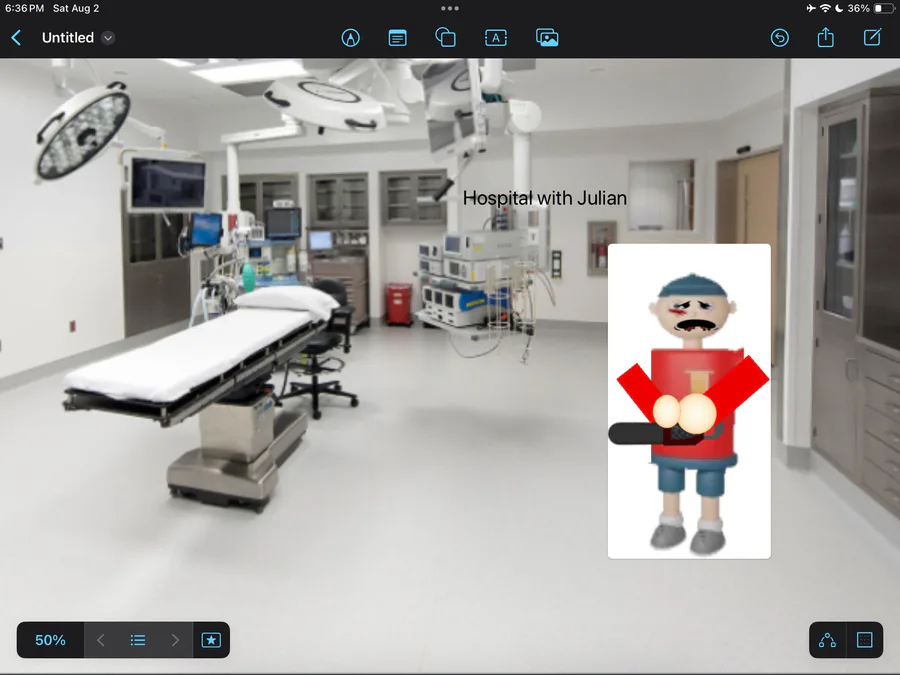Screen dimensions: 900x675
Task: Show the scenes list
Action: [x=138, y=640]
